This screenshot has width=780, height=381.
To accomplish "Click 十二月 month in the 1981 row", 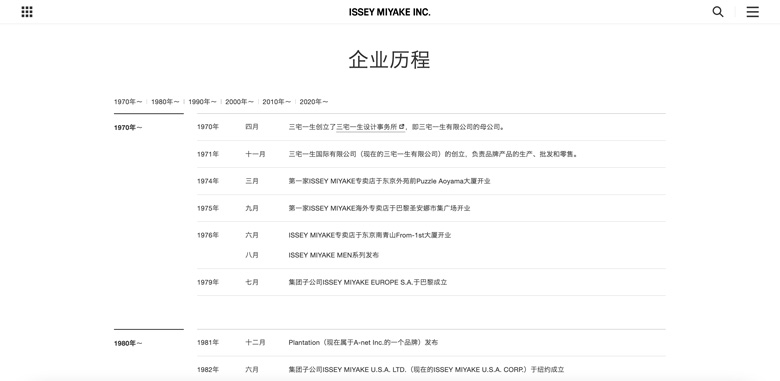I will click(255, 343).
